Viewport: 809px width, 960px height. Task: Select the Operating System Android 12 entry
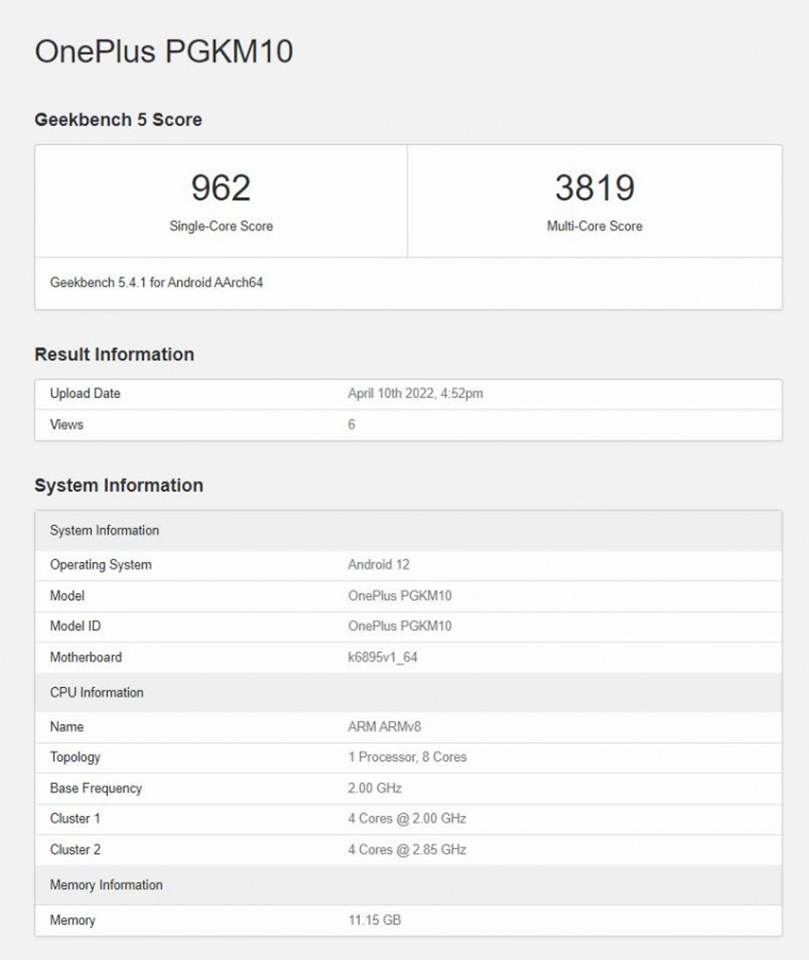point(376,564)
